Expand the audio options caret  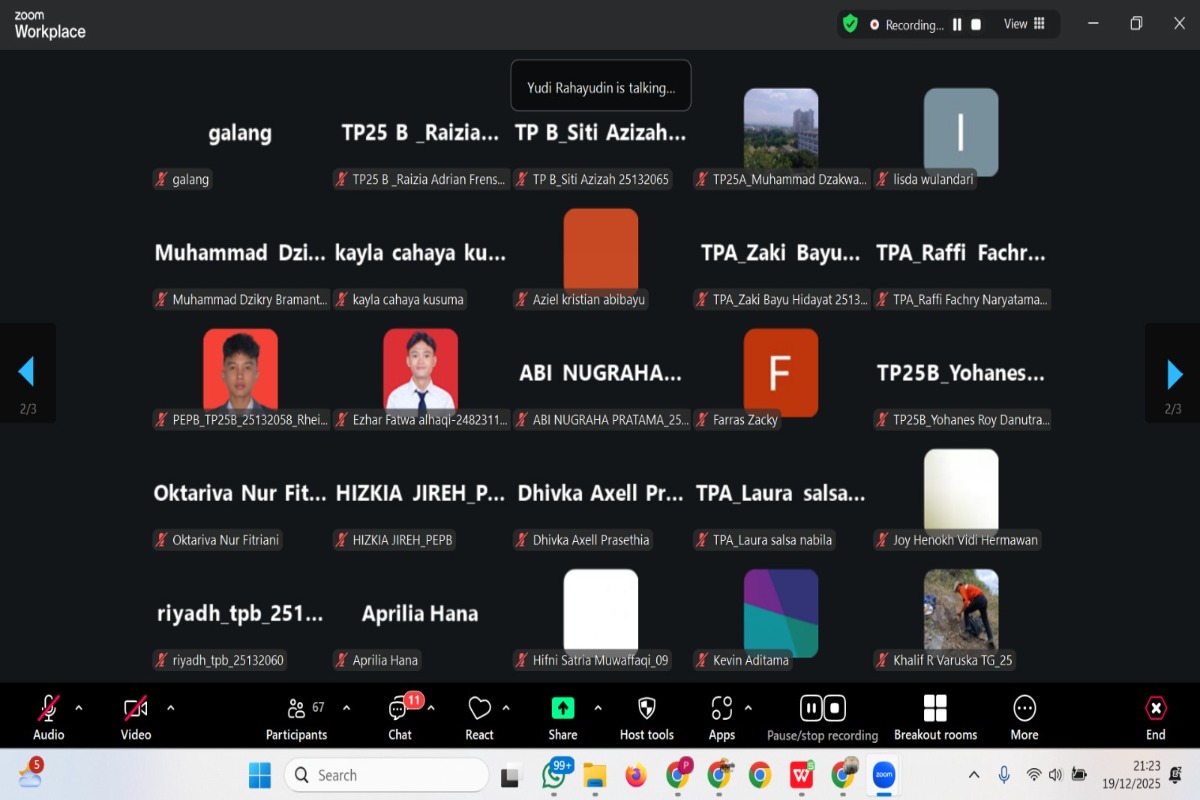click(x=79, y=708)
